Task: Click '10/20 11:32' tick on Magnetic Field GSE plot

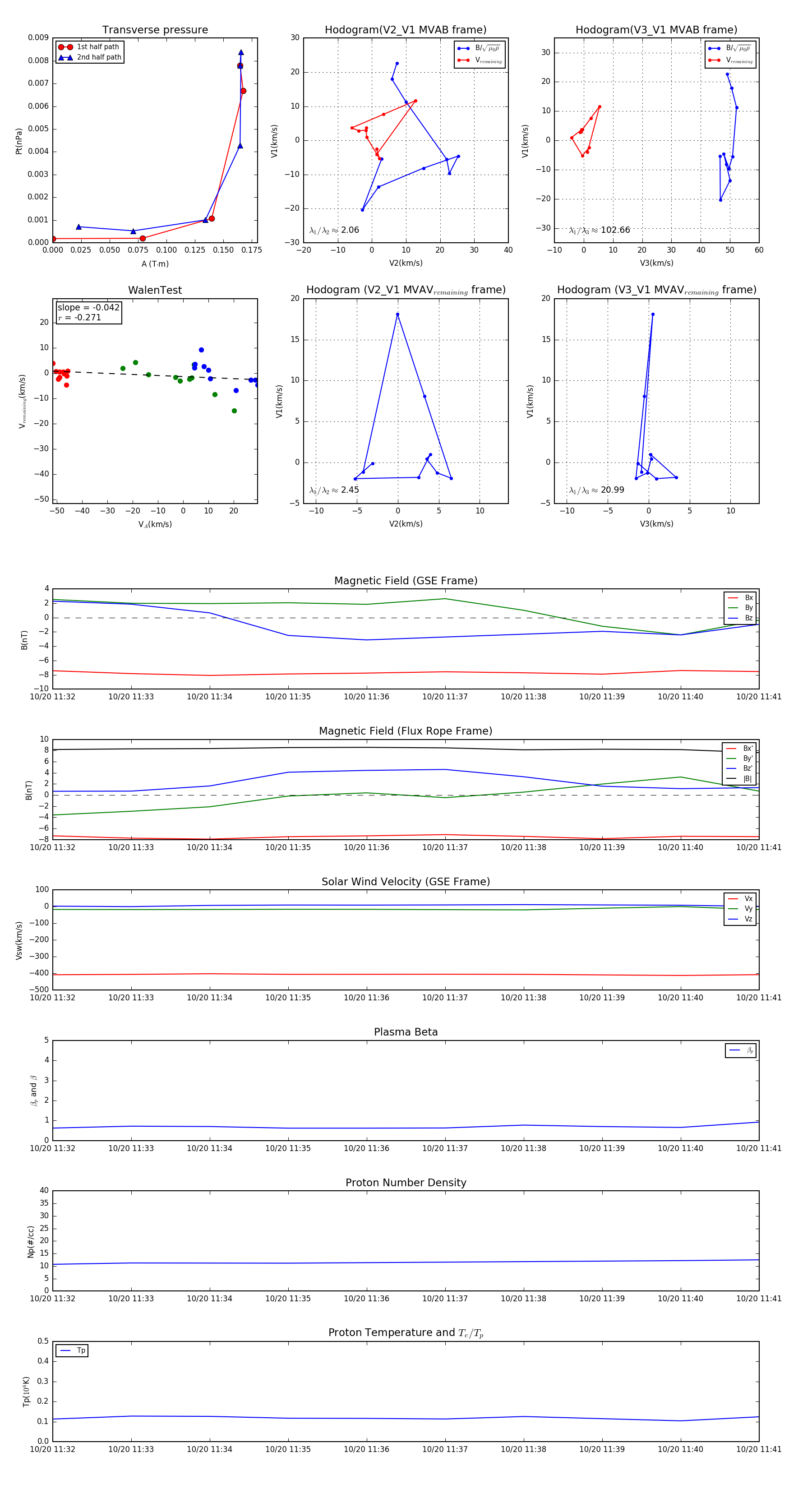Action: pos(53,697)
